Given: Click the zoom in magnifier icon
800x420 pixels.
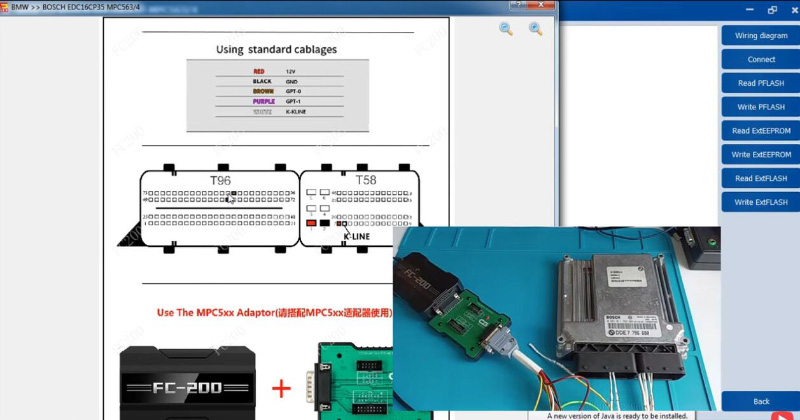Looking at the screenshot, I should pyautogui.click(x=535, y=29).
